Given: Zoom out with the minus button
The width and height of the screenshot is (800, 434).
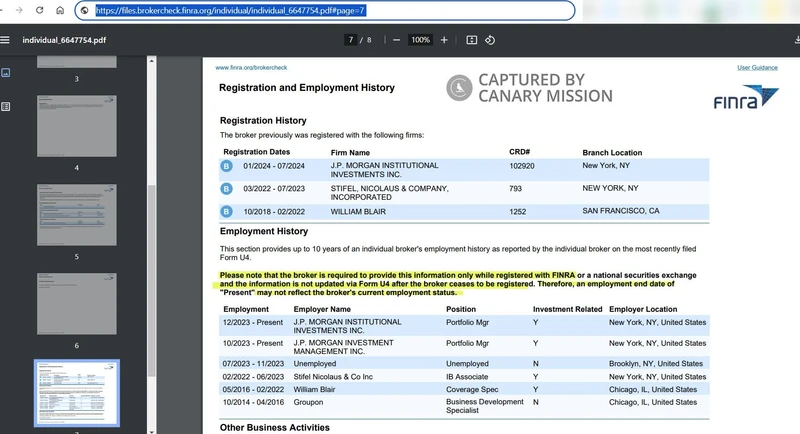Looking at the screenshot, I should pyautogui.click(x=396, y=40).
